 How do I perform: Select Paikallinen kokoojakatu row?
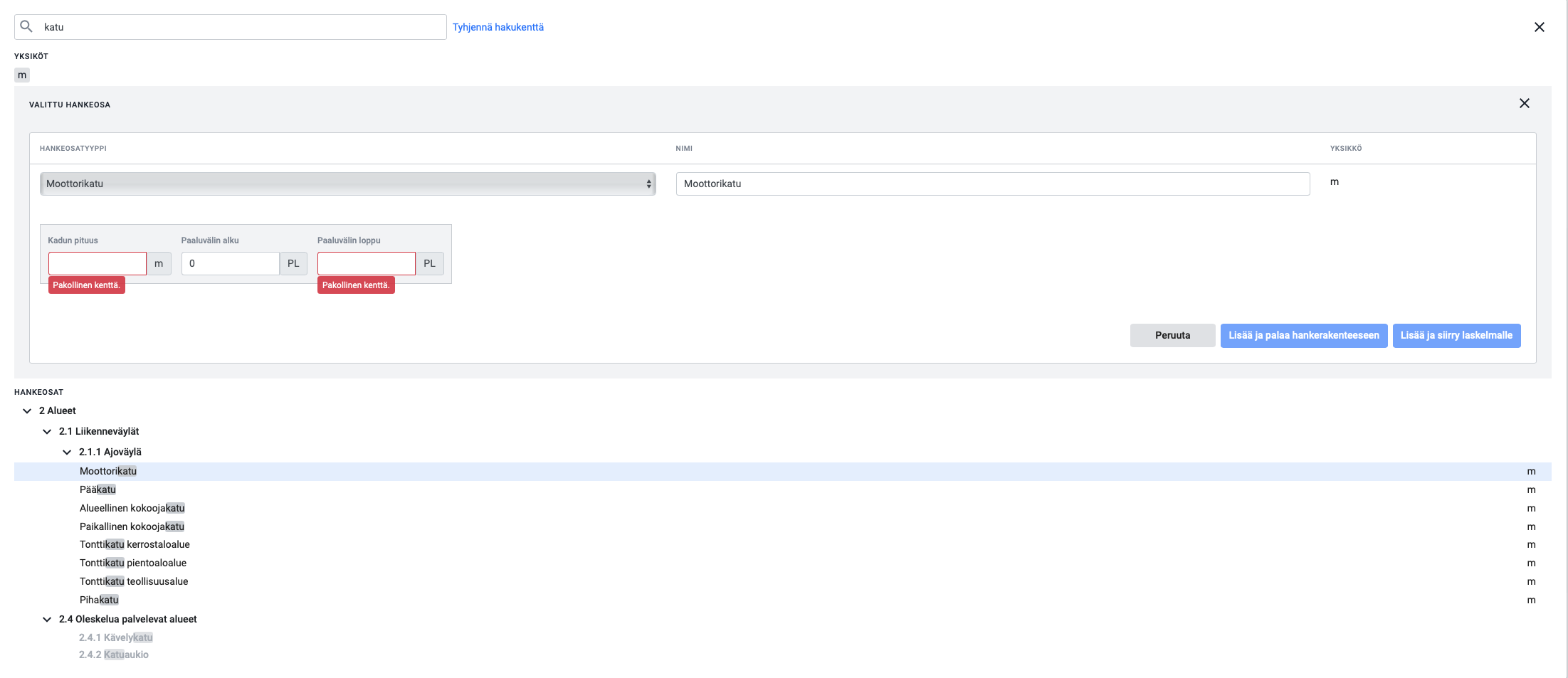coord(783,526)
